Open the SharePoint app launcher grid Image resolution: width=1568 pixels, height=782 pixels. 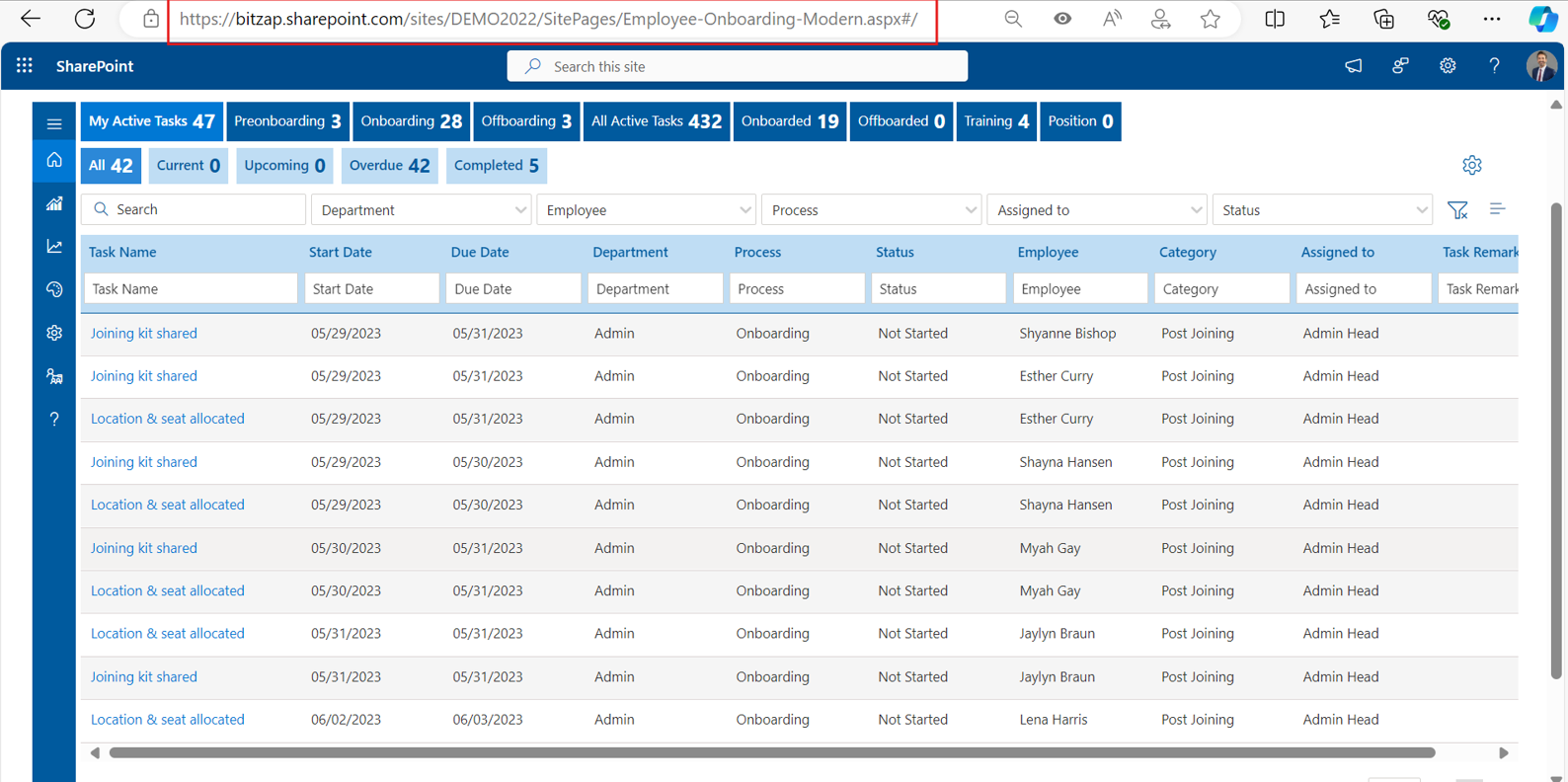pyautogui.click(x=25, y=66)
